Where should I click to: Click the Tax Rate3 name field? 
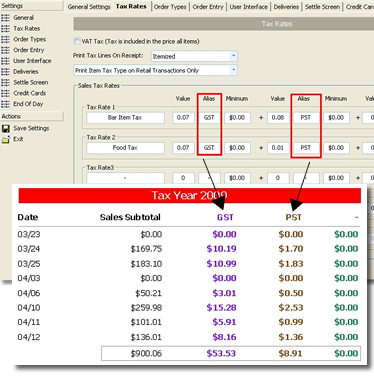[x=125, y=178]
